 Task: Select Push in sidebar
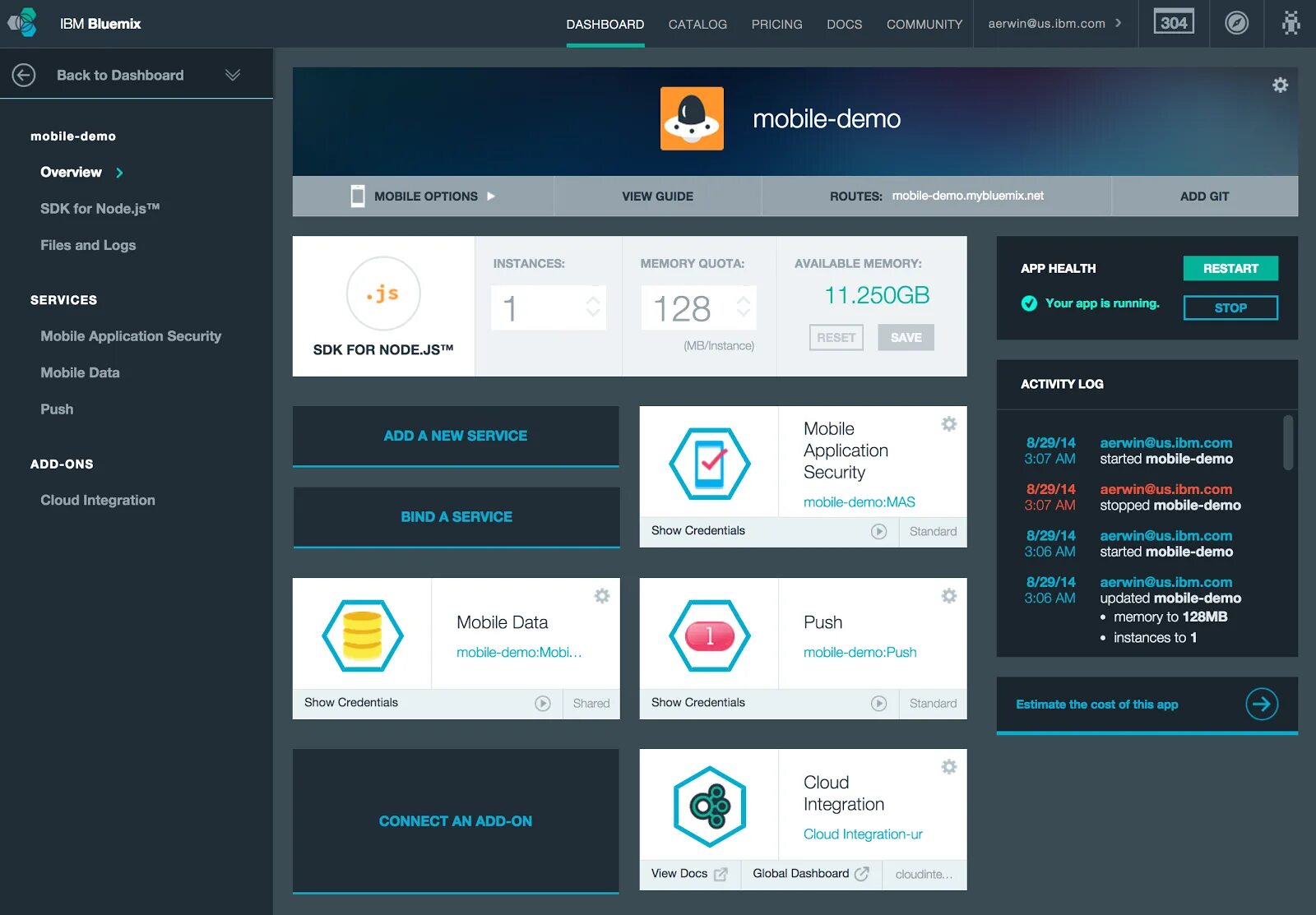point(57,409)
